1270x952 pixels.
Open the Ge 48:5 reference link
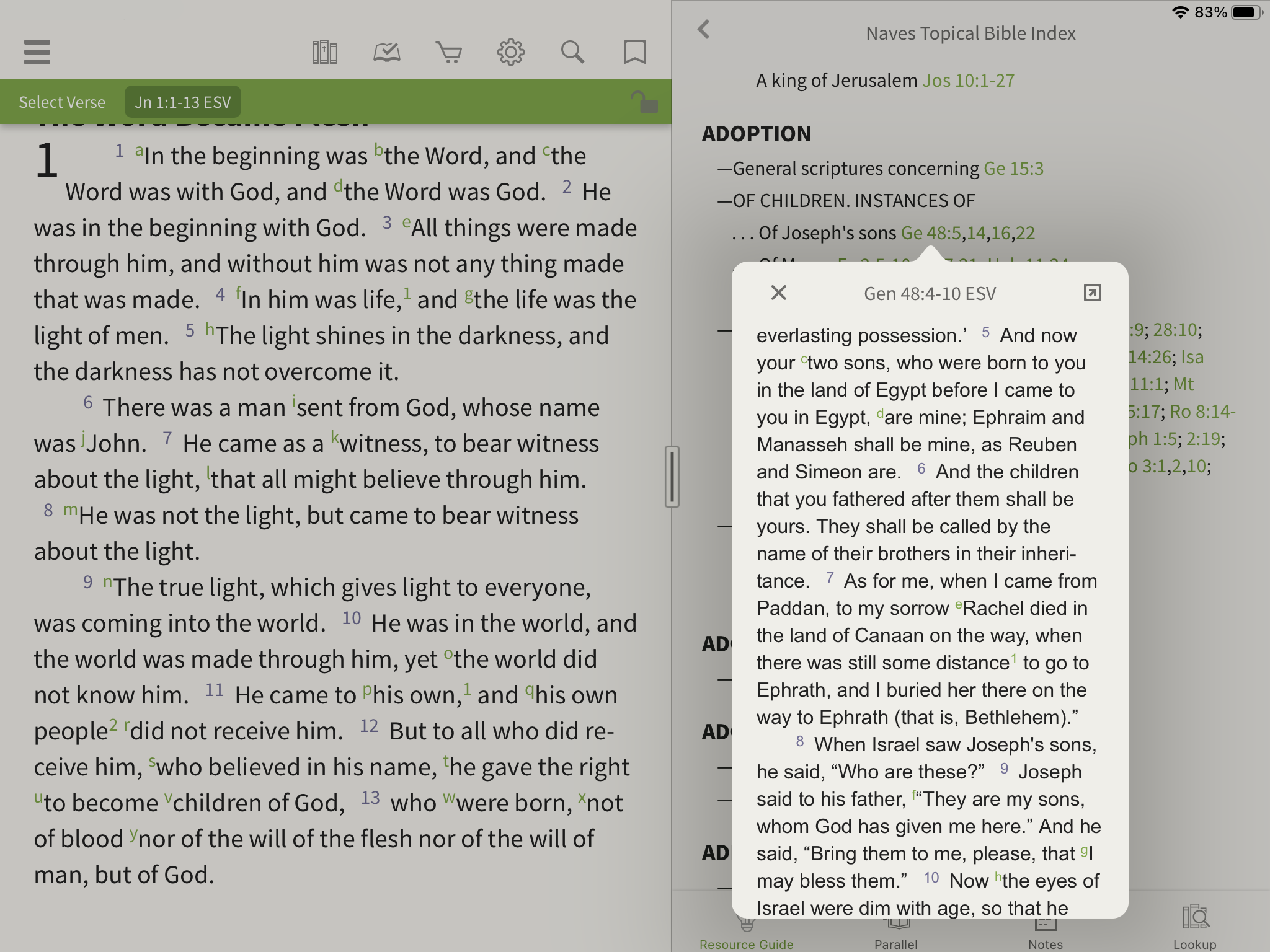tap(931, 233)
